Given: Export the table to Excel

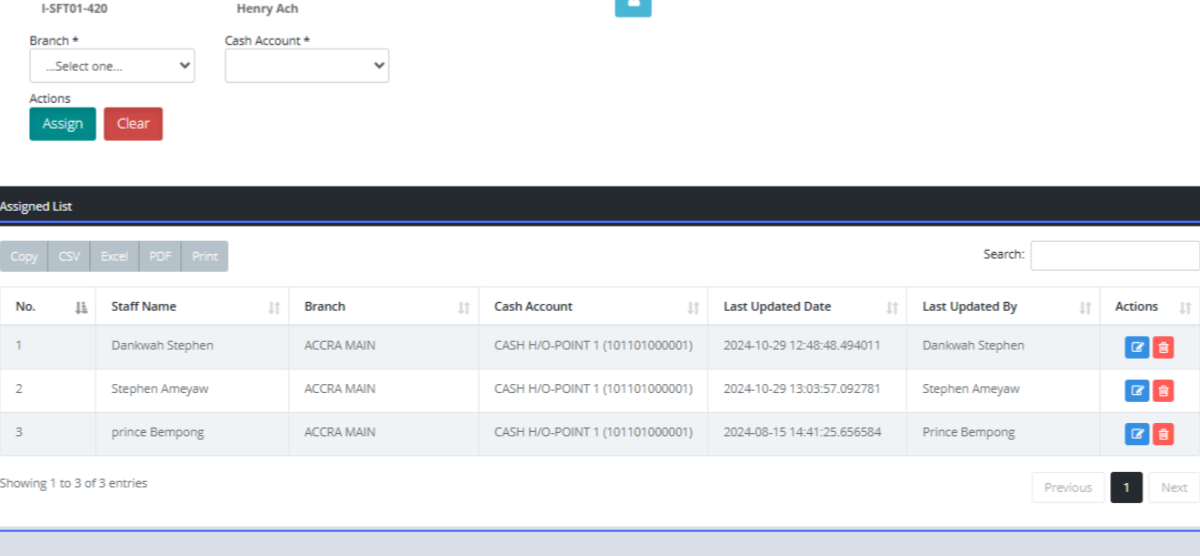Looking at the screenshot, I should click(114, 256).
